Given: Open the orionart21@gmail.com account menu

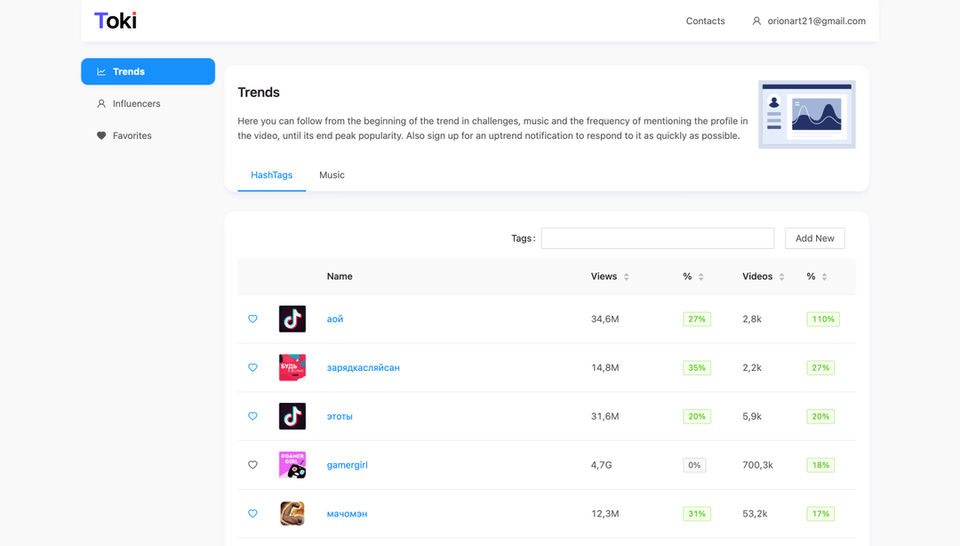Looking at the screenshot, I should (x=809, y=21).
